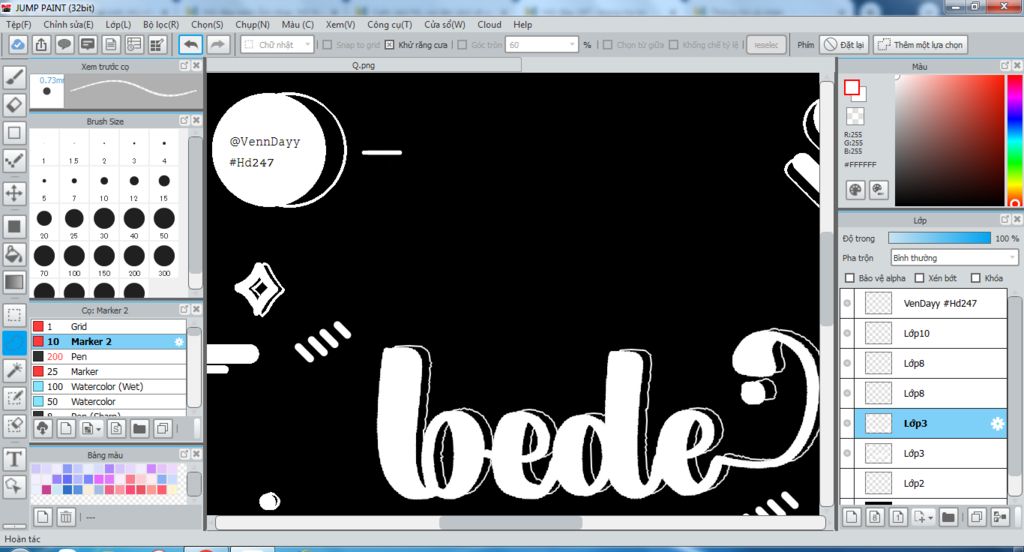Select Watercolor (Wet) brush
Screen dimensions: 1024x552
(108, 387)
